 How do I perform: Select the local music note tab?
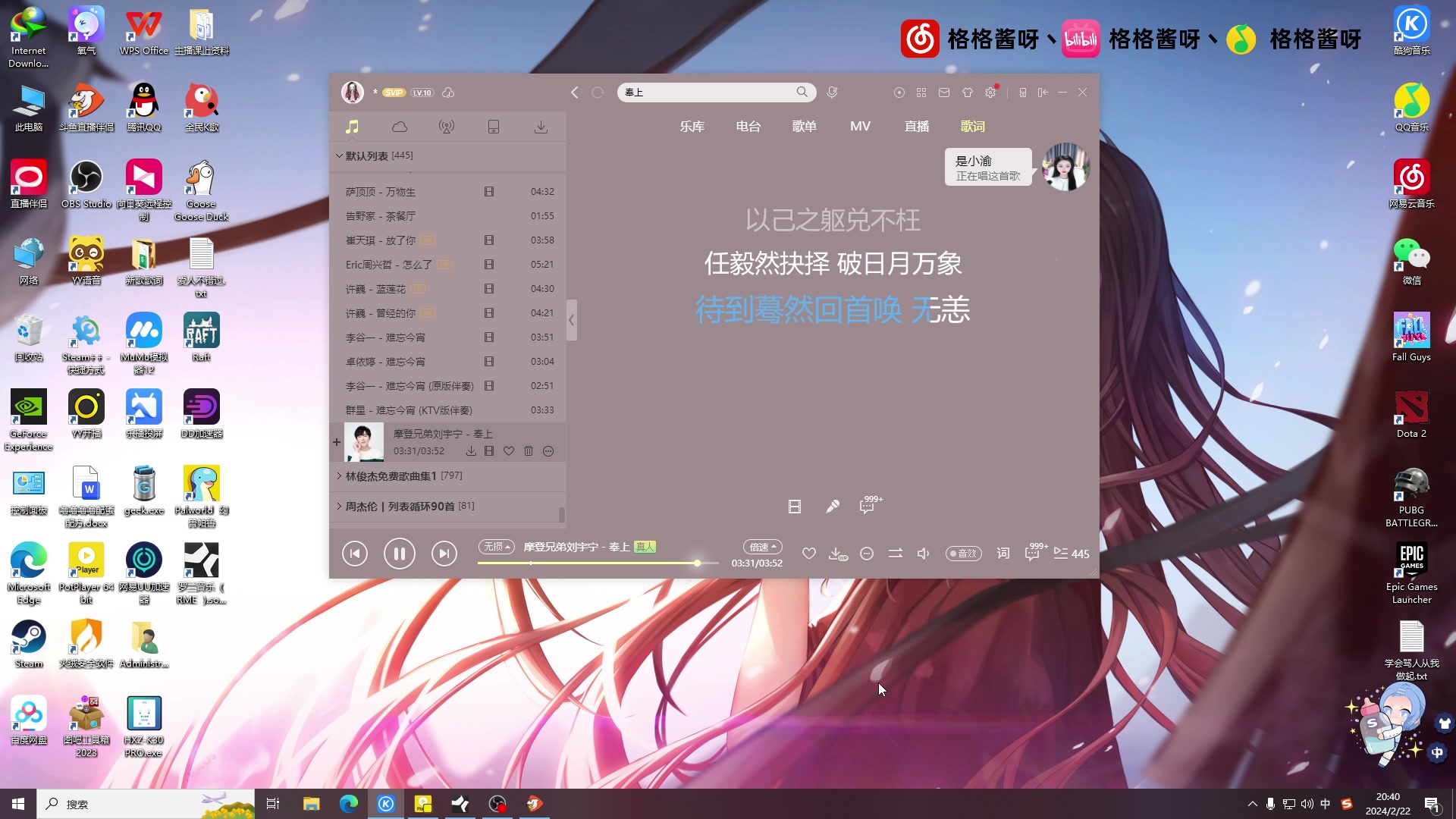[x=352, y=127]
